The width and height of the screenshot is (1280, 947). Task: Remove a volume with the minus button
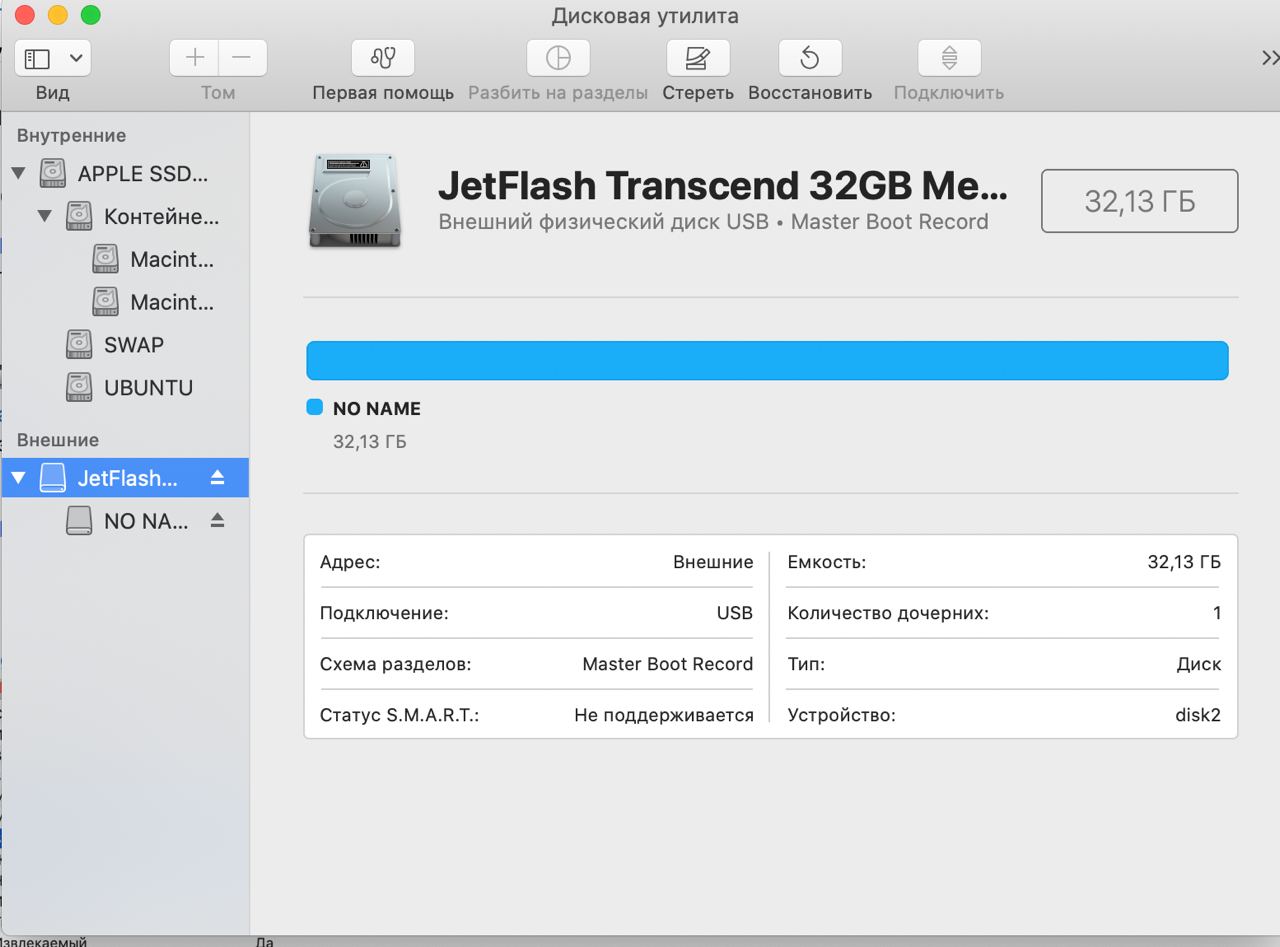click(x=242, y=58)
